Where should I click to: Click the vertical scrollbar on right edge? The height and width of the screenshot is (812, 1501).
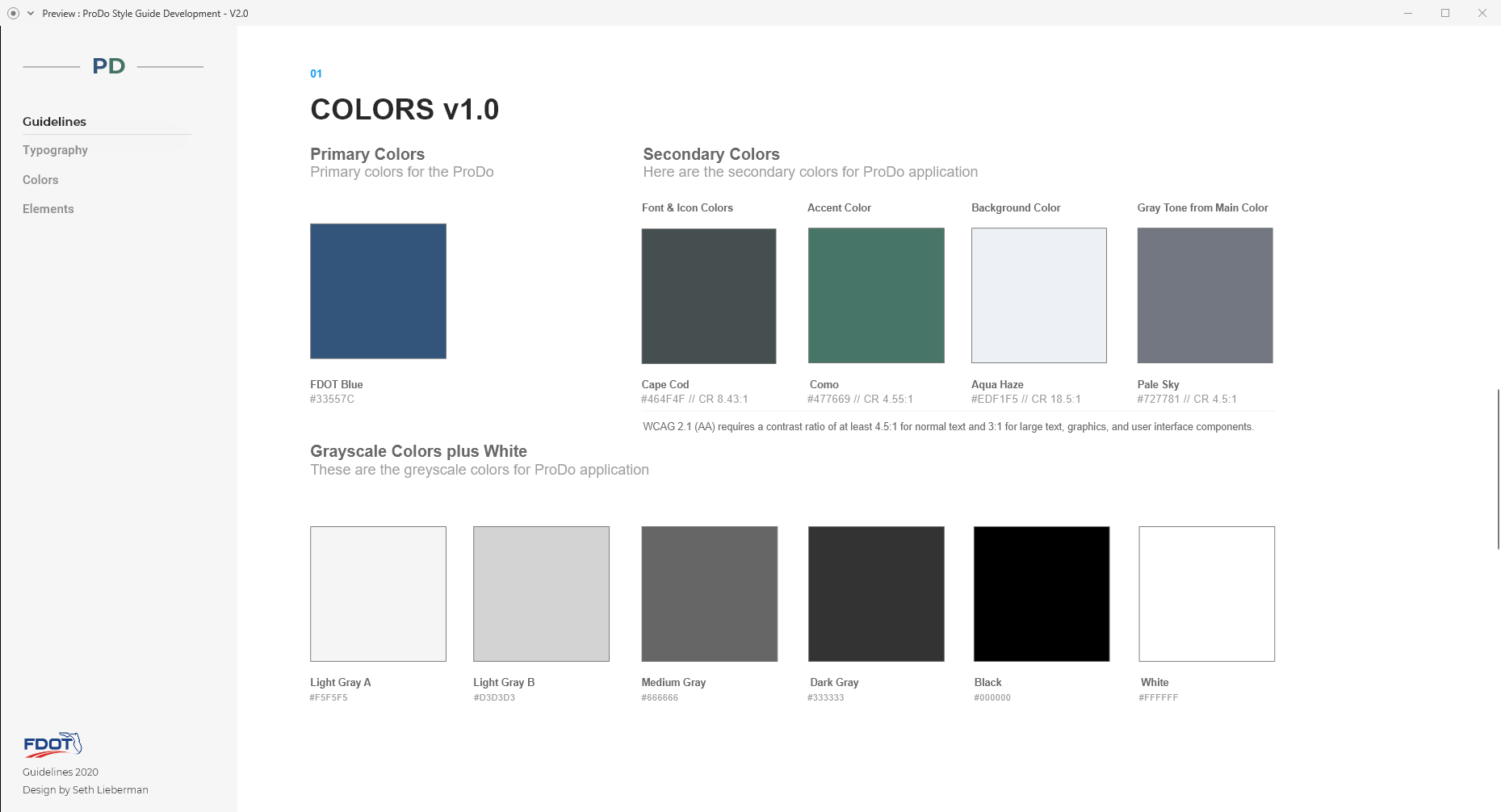tap(1498, 468)
